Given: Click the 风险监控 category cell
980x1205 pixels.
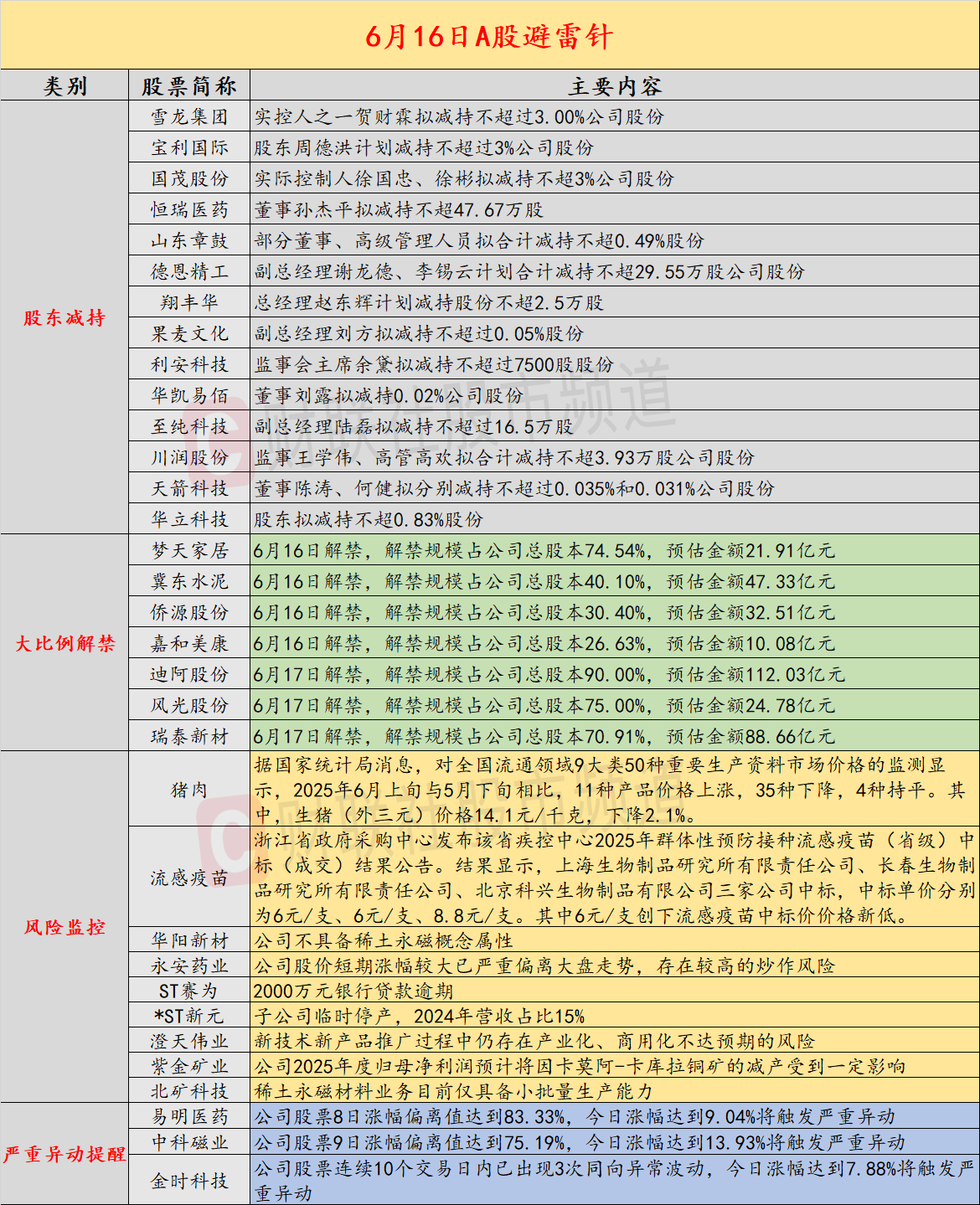Looking at the screenshot, I should 64,927.
